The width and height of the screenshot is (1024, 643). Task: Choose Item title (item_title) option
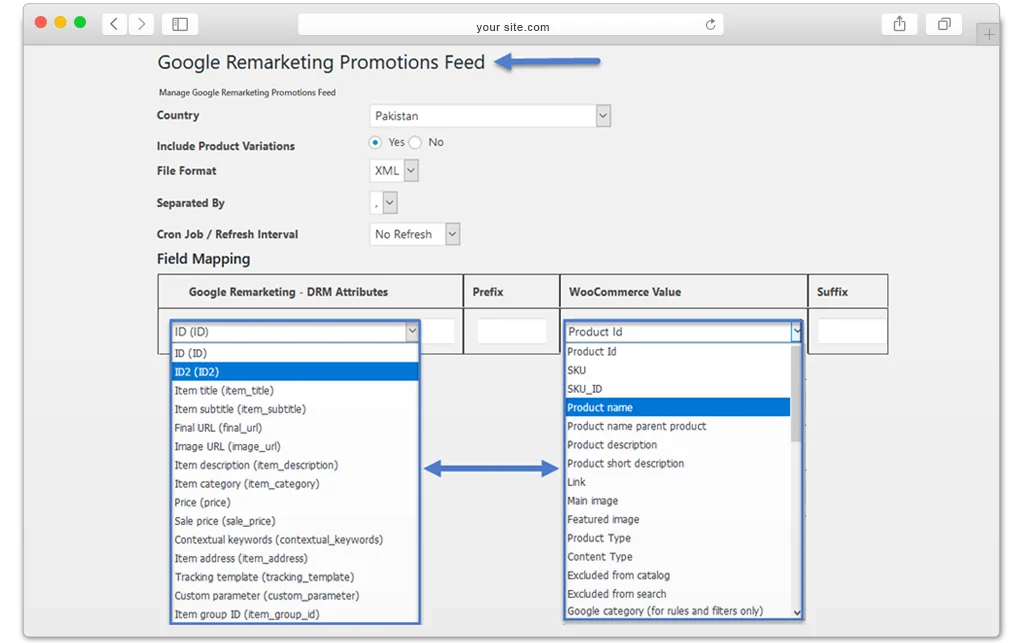coord(295,390)
